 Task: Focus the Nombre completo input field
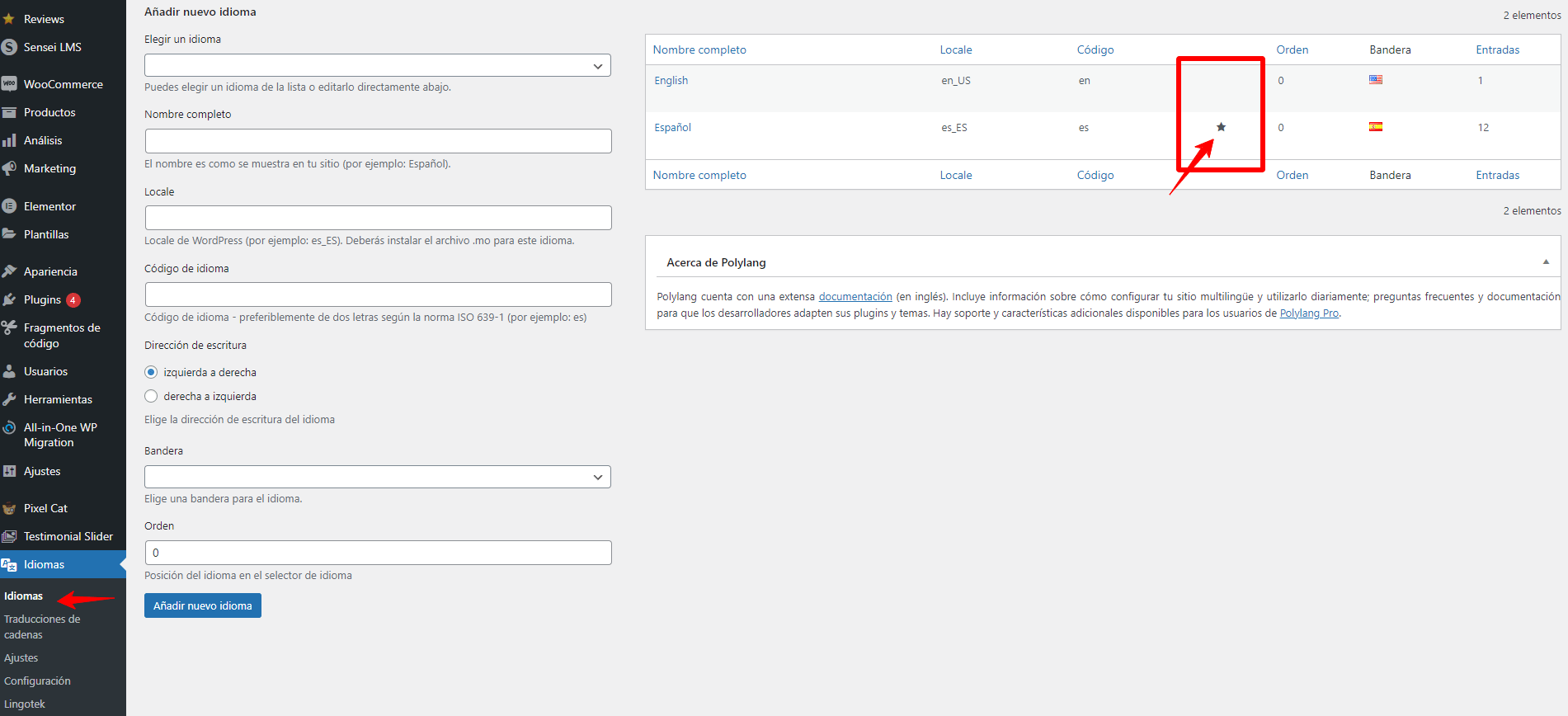378,141
